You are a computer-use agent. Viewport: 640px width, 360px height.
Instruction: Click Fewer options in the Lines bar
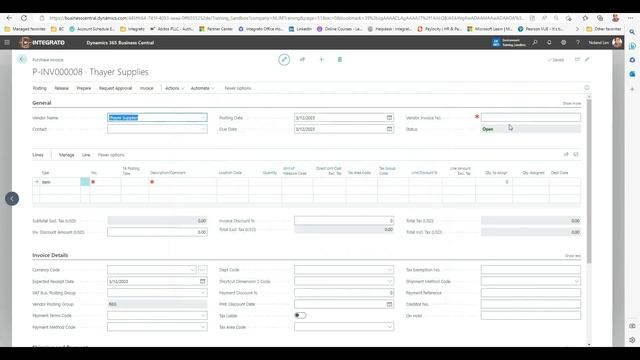[111, 155]
